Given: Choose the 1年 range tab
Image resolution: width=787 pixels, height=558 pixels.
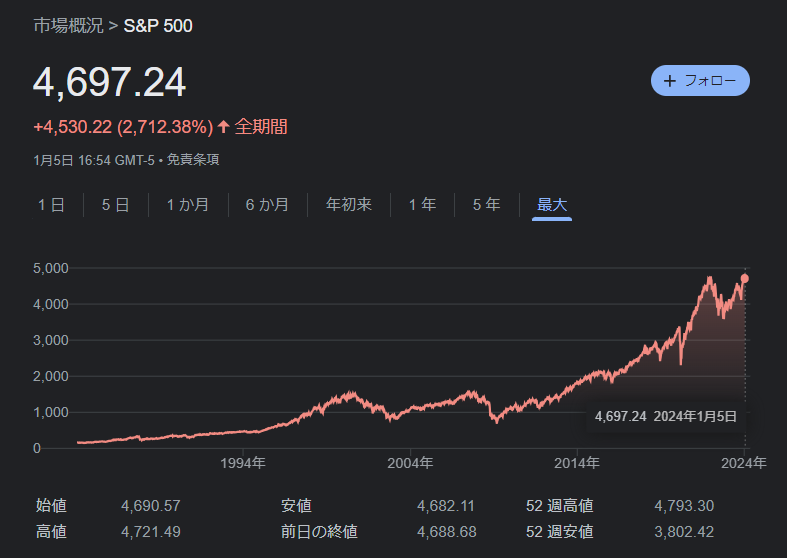Looking at the screenshot, I should point(422,205).
